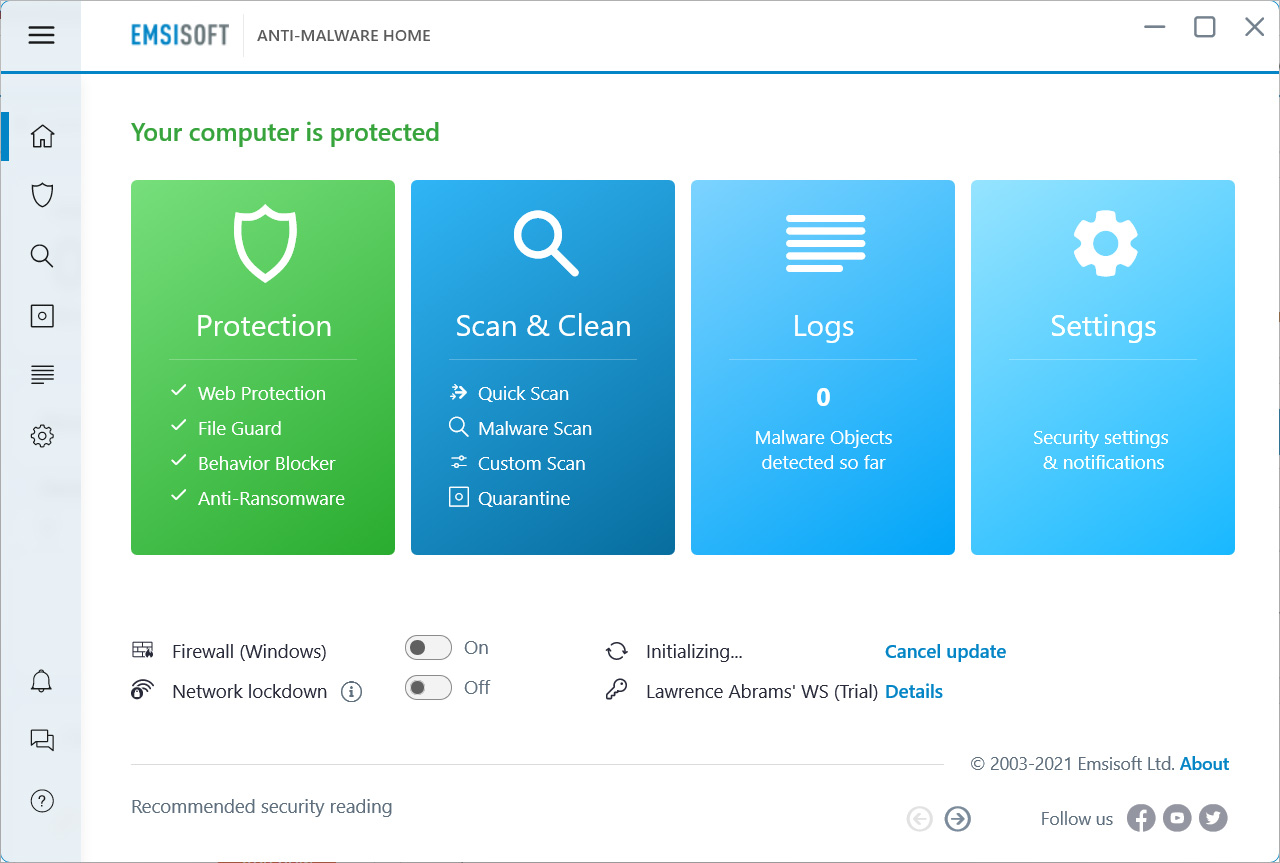
Task: Toggle the Firewall (Windows) switch
Action: click(428, 648)
